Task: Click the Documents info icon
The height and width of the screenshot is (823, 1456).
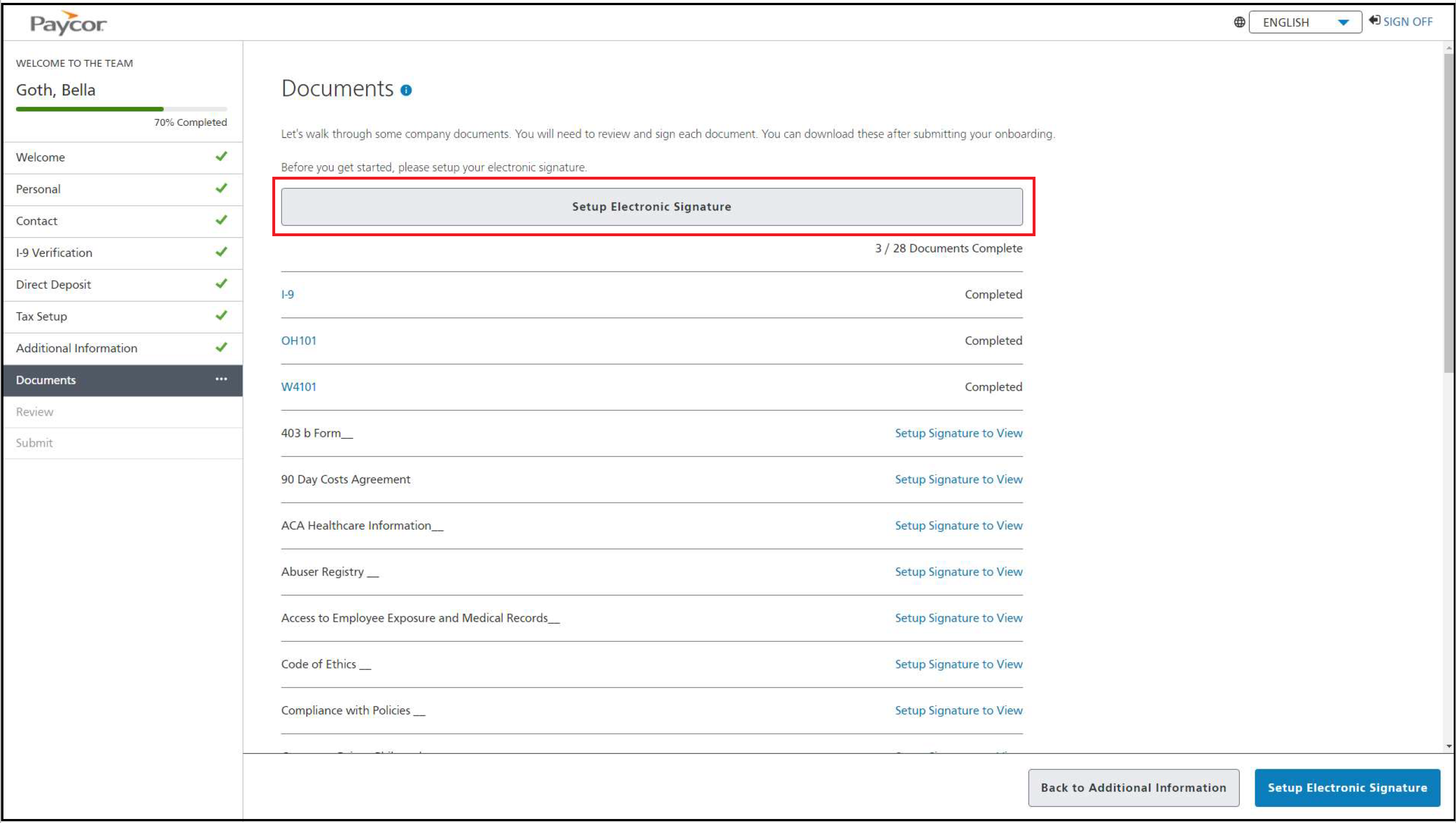Action: tap(406, 90)
